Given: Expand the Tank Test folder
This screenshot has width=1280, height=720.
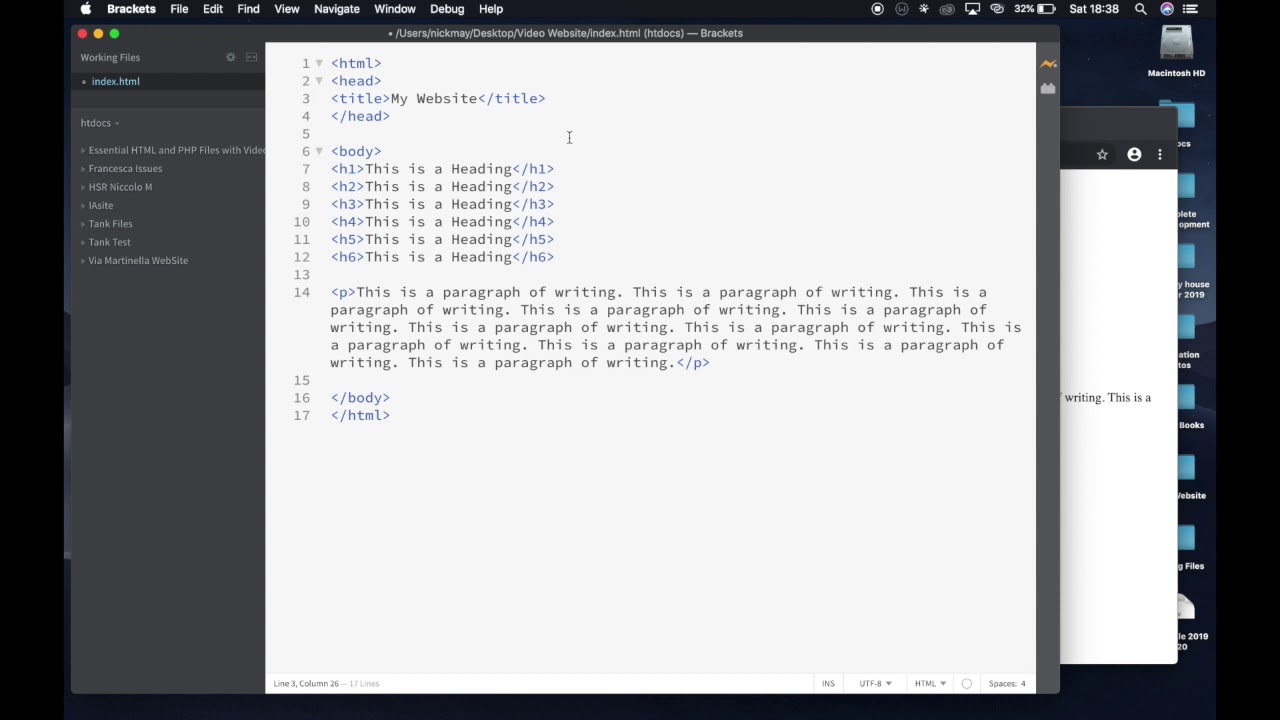Looking at the screenshot, I should [105, 242].
